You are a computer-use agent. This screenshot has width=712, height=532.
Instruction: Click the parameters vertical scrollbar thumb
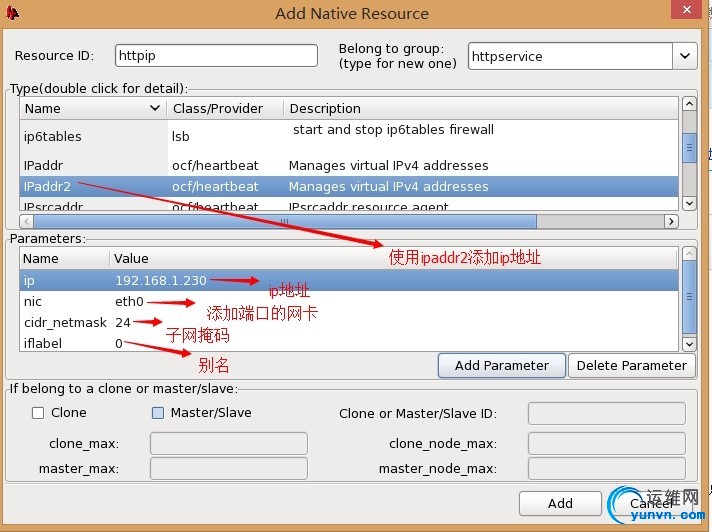(x=689, y=298)
